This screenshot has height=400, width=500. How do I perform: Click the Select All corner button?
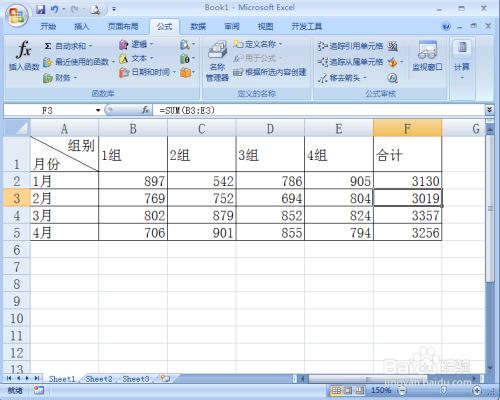click(x=17, y=128)
